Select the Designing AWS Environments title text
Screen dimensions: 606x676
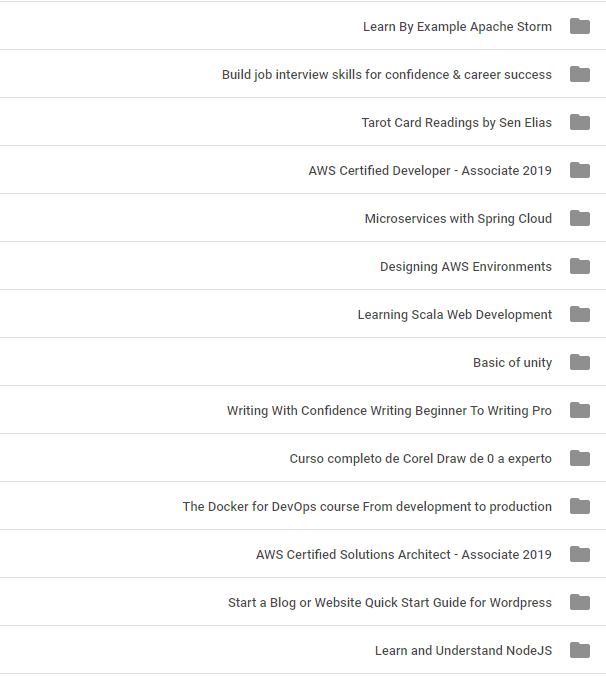pos(465,267)
